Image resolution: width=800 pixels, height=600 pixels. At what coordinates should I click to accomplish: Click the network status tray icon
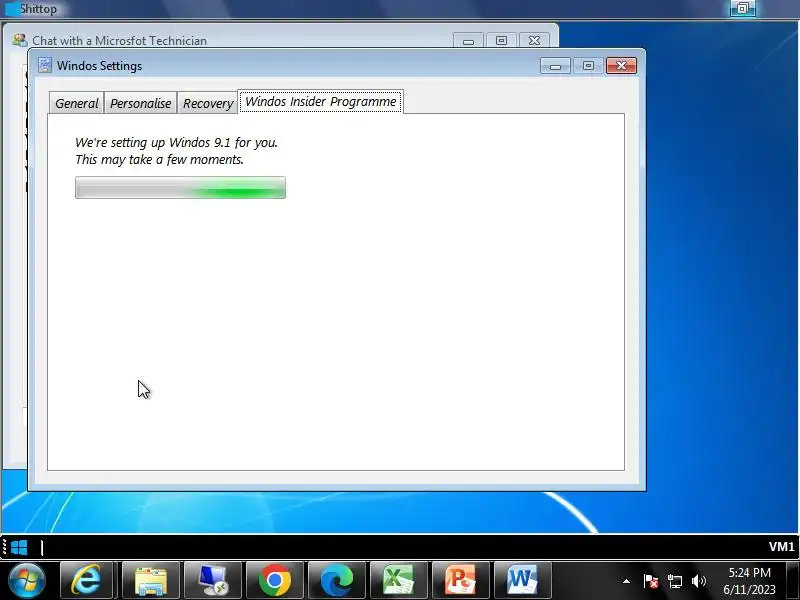(x=674, y=581)
